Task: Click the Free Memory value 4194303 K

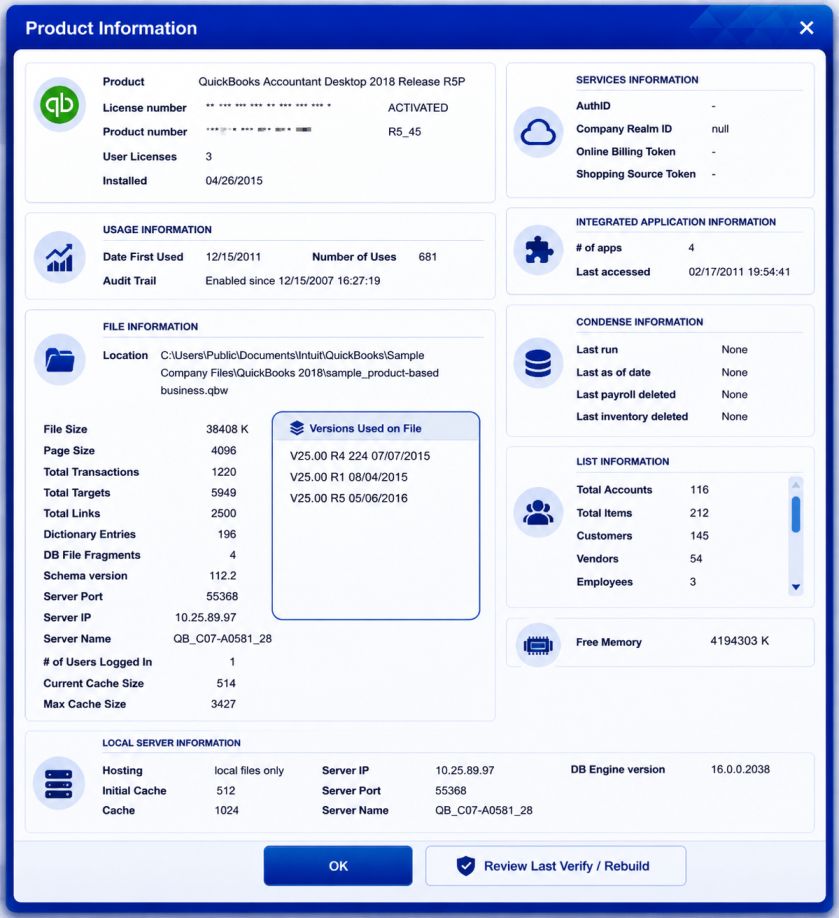Action: click(739, 641)
